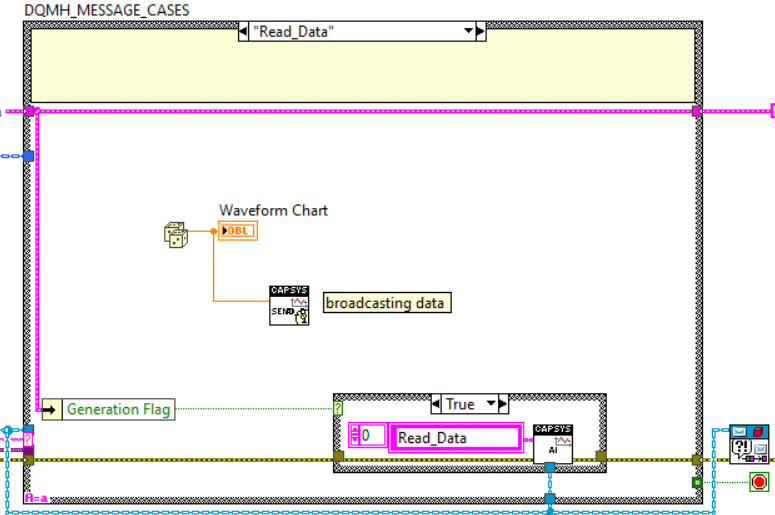Click the CAPSYS SEND broadcast subVI
This screenshot has width=775, height=515.
(289, 305)
